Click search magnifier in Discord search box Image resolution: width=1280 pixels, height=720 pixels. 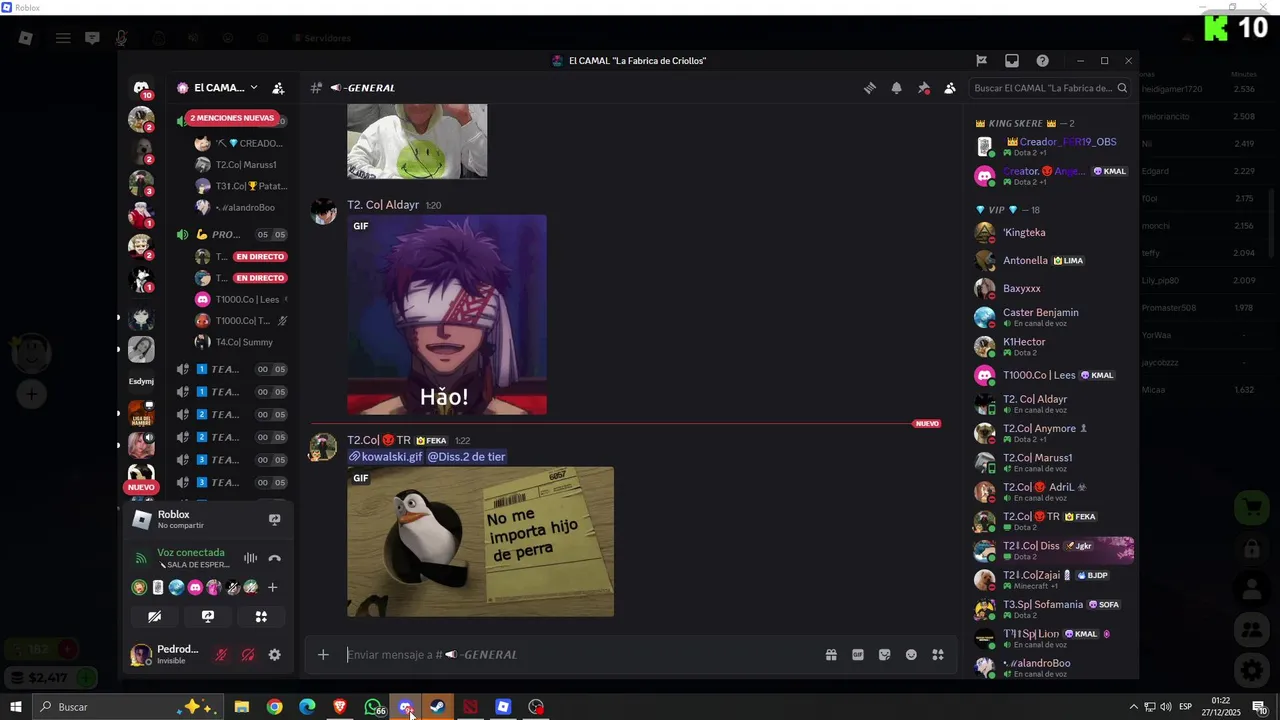pos(1122,88)
